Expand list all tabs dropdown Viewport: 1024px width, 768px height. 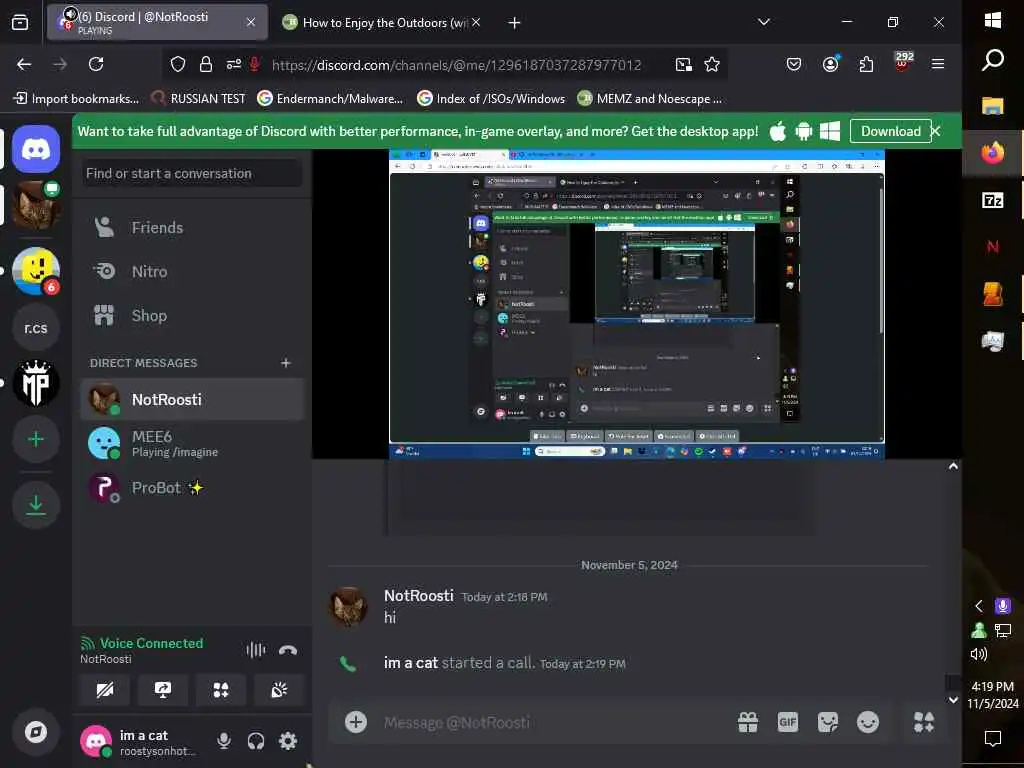(x=763, y=22)
